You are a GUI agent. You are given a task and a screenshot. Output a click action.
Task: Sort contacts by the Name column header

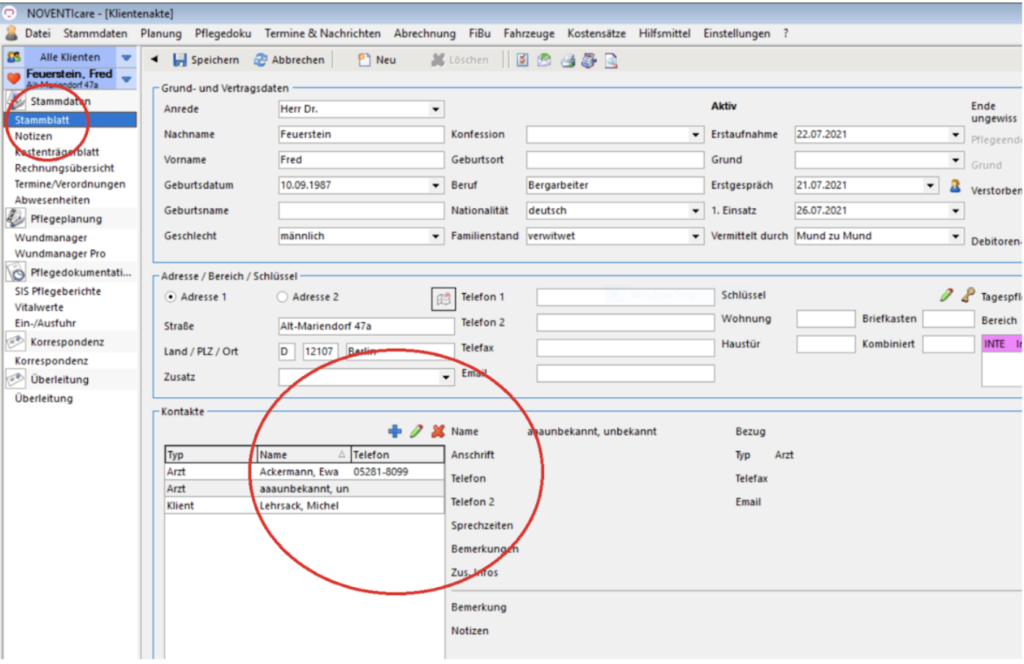[303, 454]
